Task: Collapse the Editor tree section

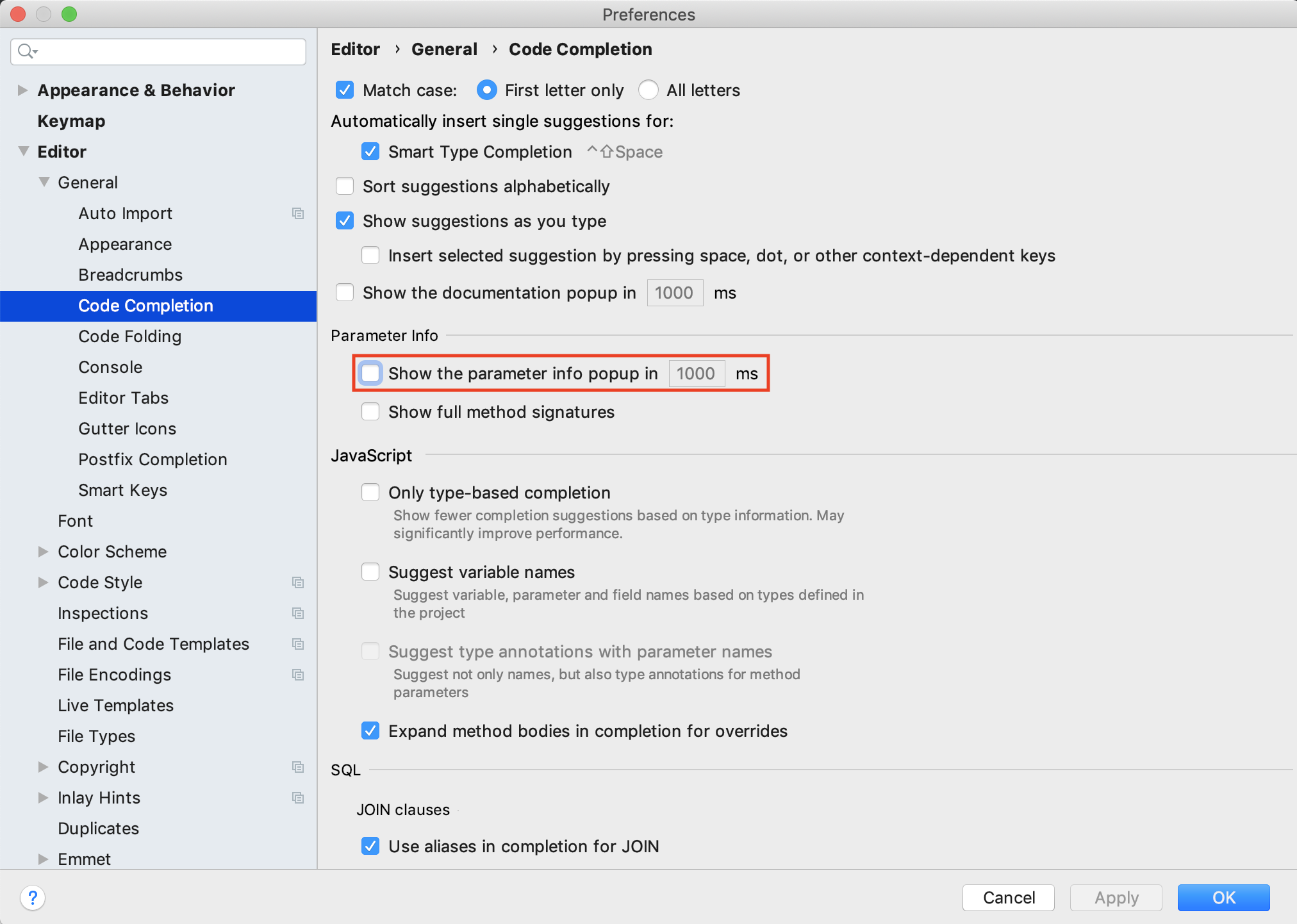Action: tap(24, 152)
